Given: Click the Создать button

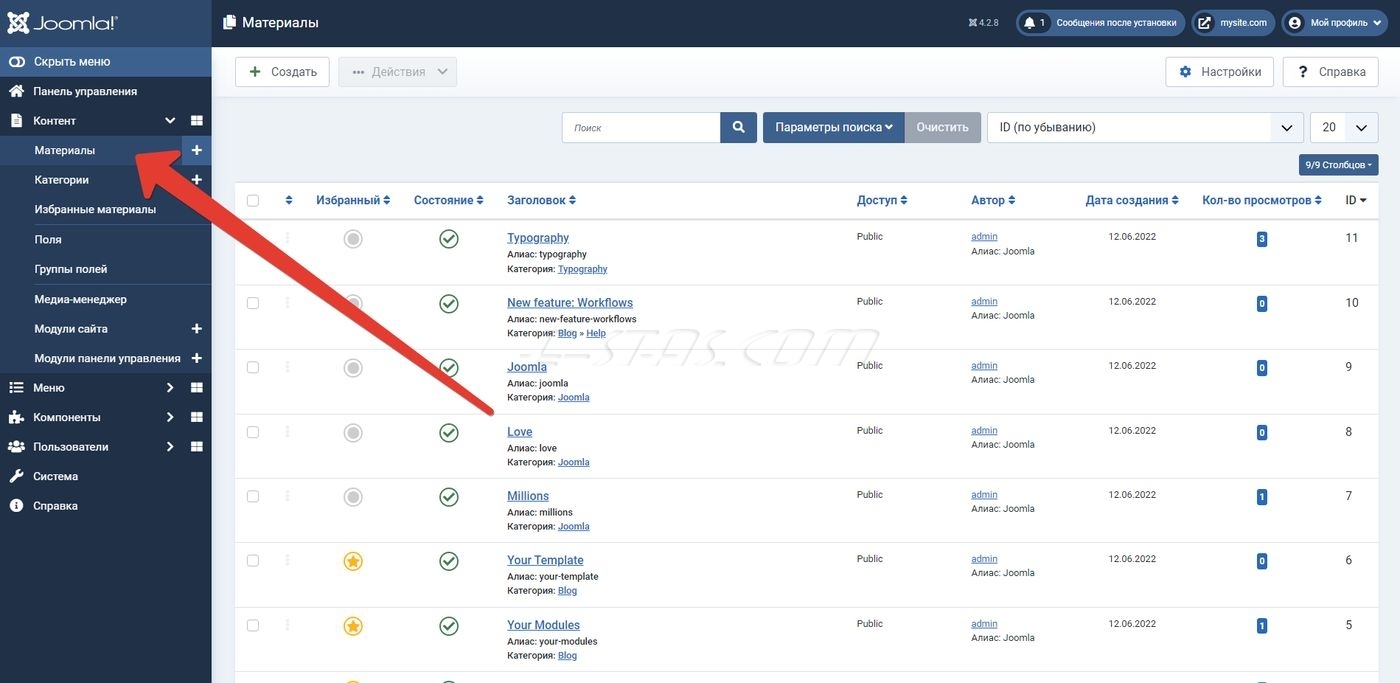Looking at the screenshot, I should tap(282, 72).
